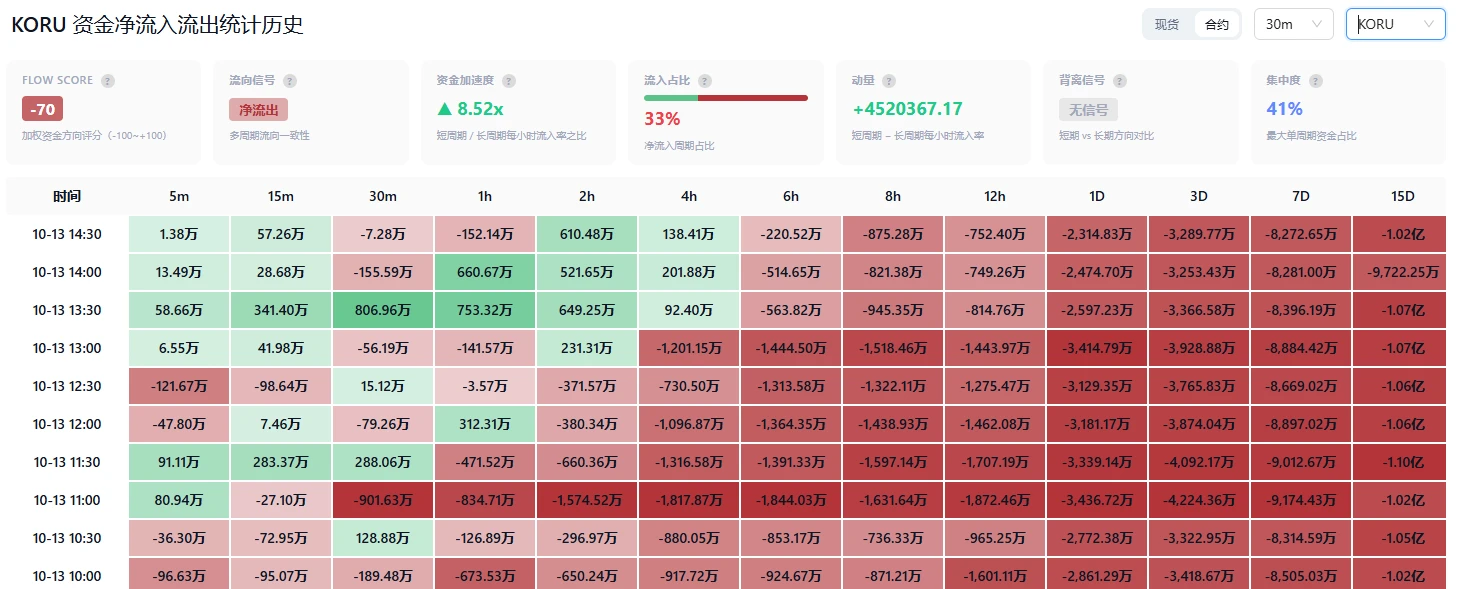Click the 无信号 divergence badge
The width and height of the screenshot is (1477, 589).
coord(1088,110)
